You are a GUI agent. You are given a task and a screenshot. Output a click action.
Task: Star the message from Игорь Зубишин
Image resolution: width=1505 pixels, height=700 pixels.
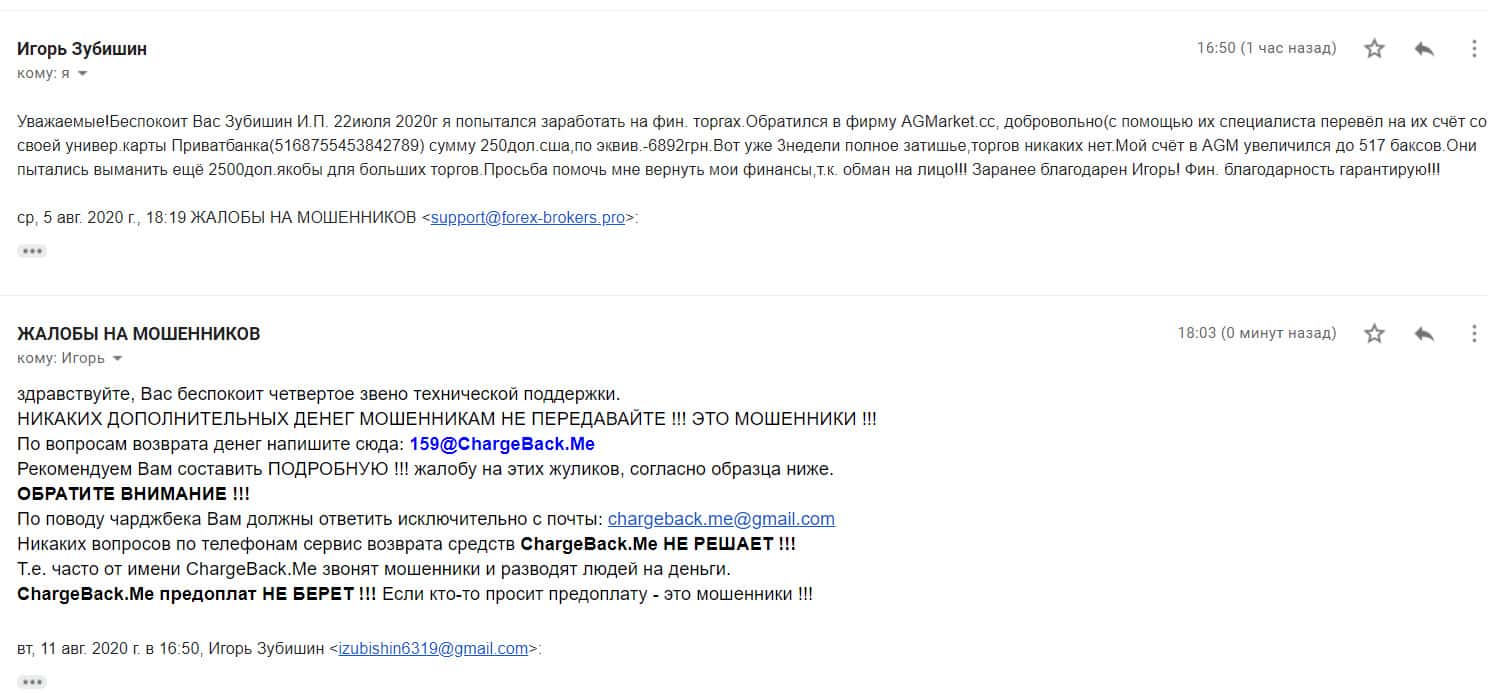coord(1375,48)
